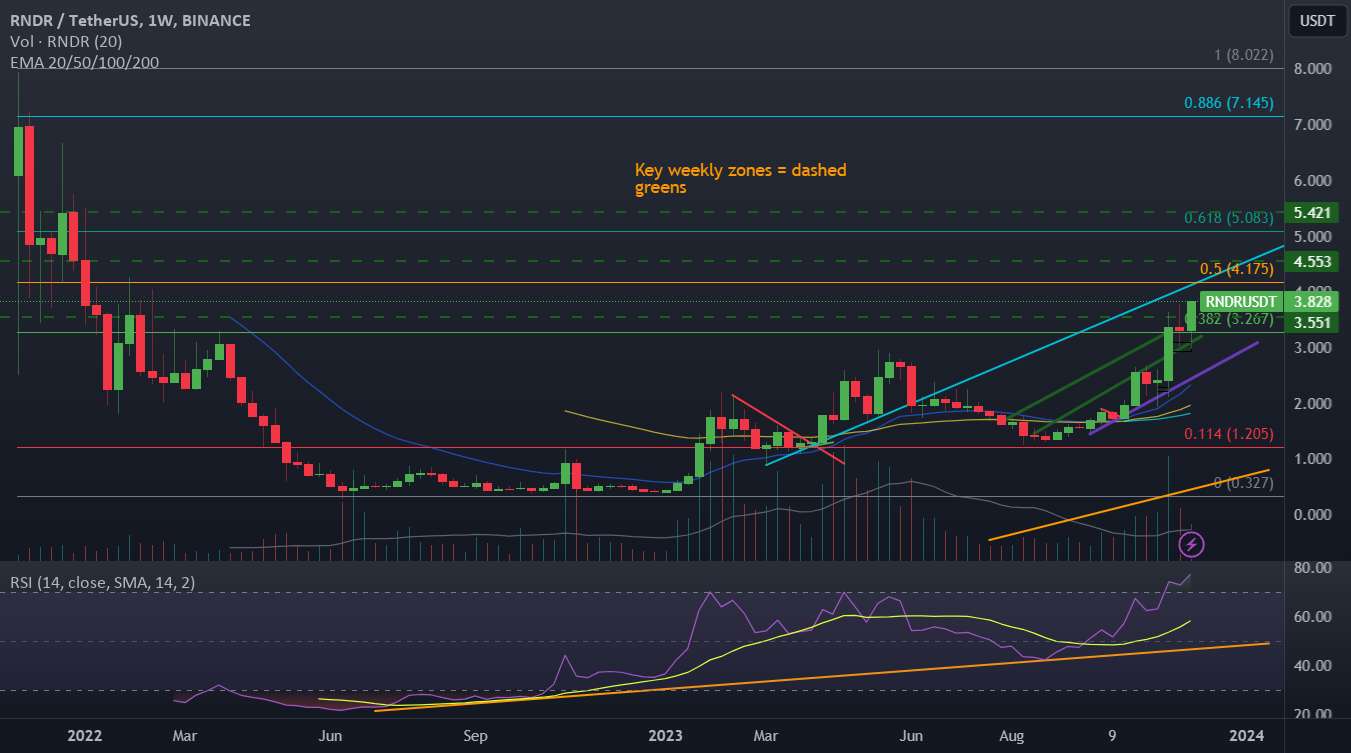The image size is (1351, 753).
Task: Click the RNDR / TetherUS chart title
Action: (131, 20)
